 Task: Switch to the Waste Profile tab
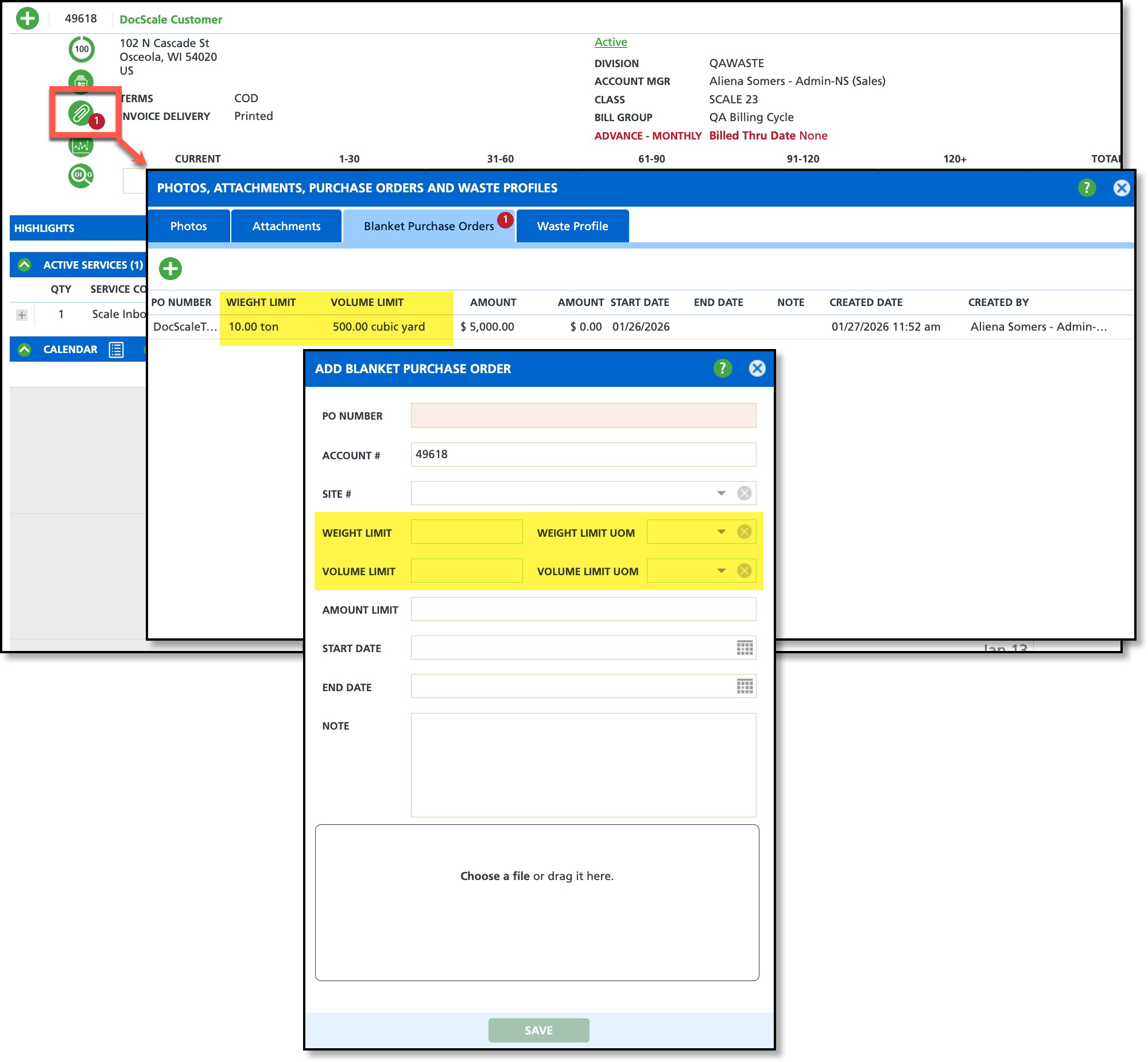coord(572,226)
